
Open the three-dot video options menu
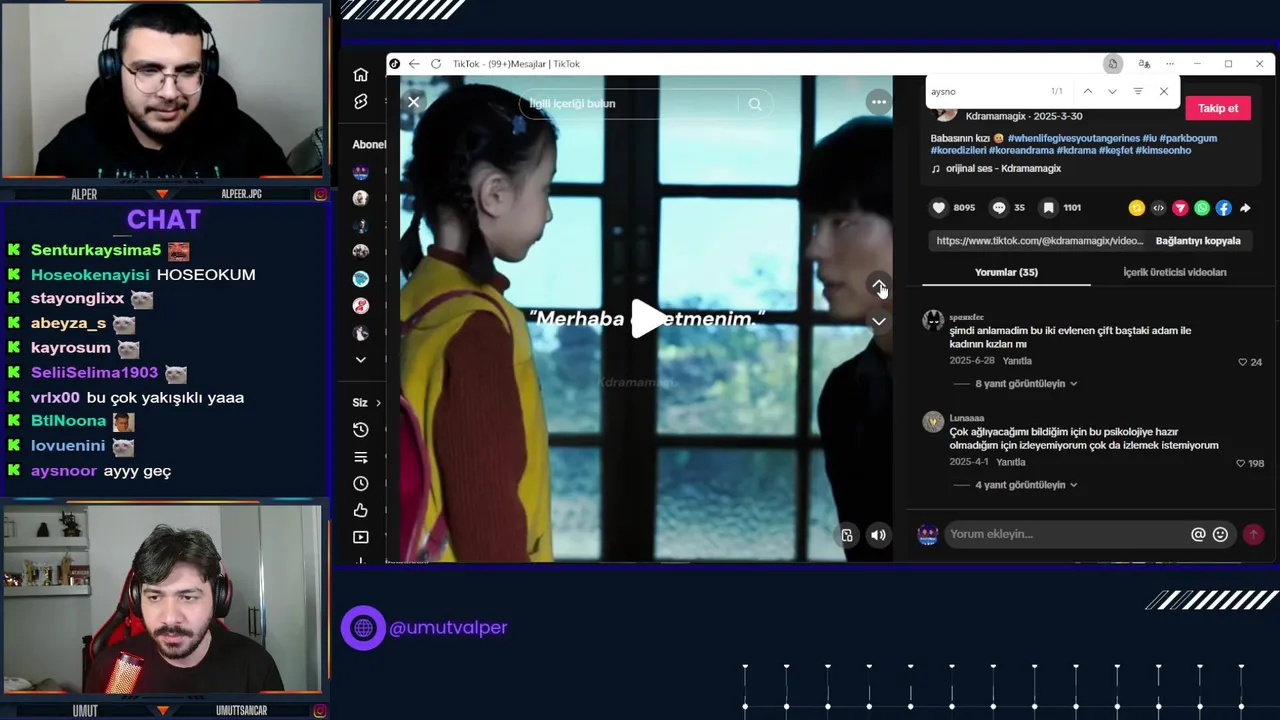tap(878, 102)
